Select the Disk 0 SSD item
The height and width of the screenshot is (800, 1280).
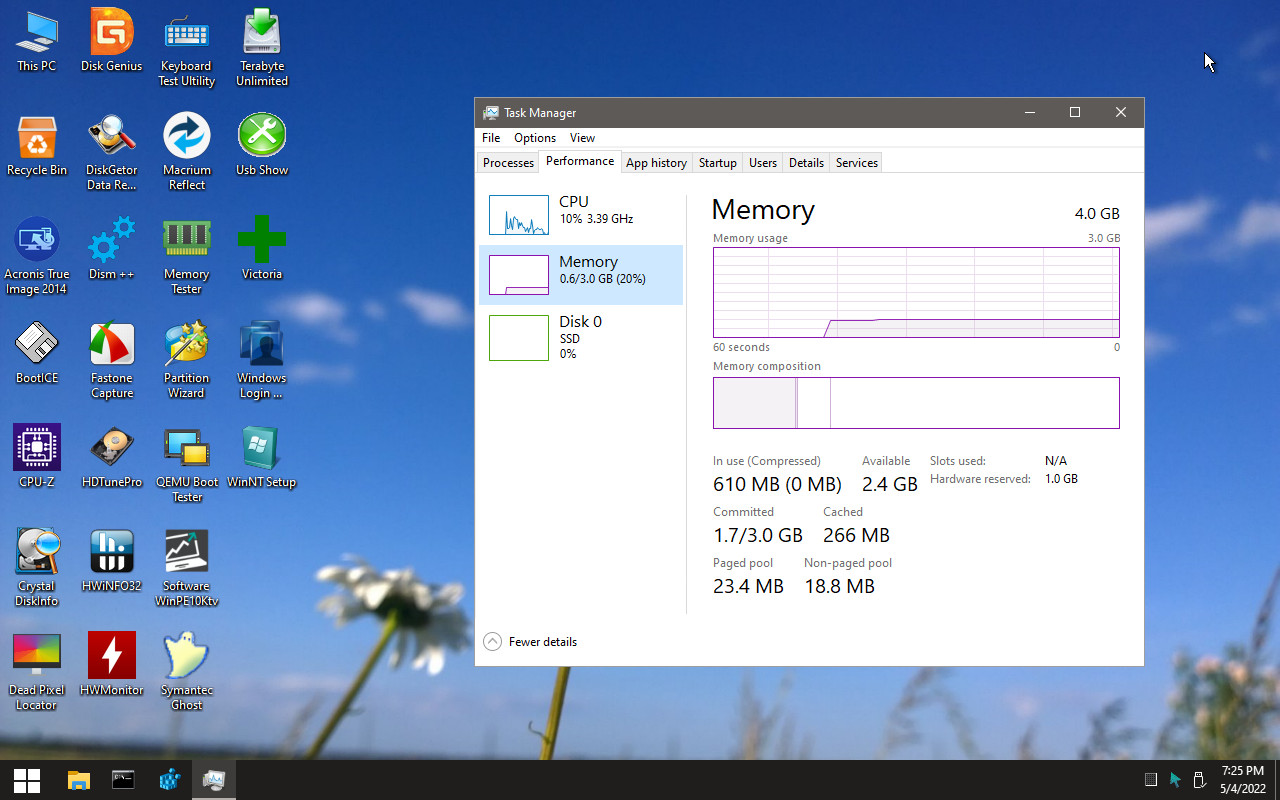[581, 335]
